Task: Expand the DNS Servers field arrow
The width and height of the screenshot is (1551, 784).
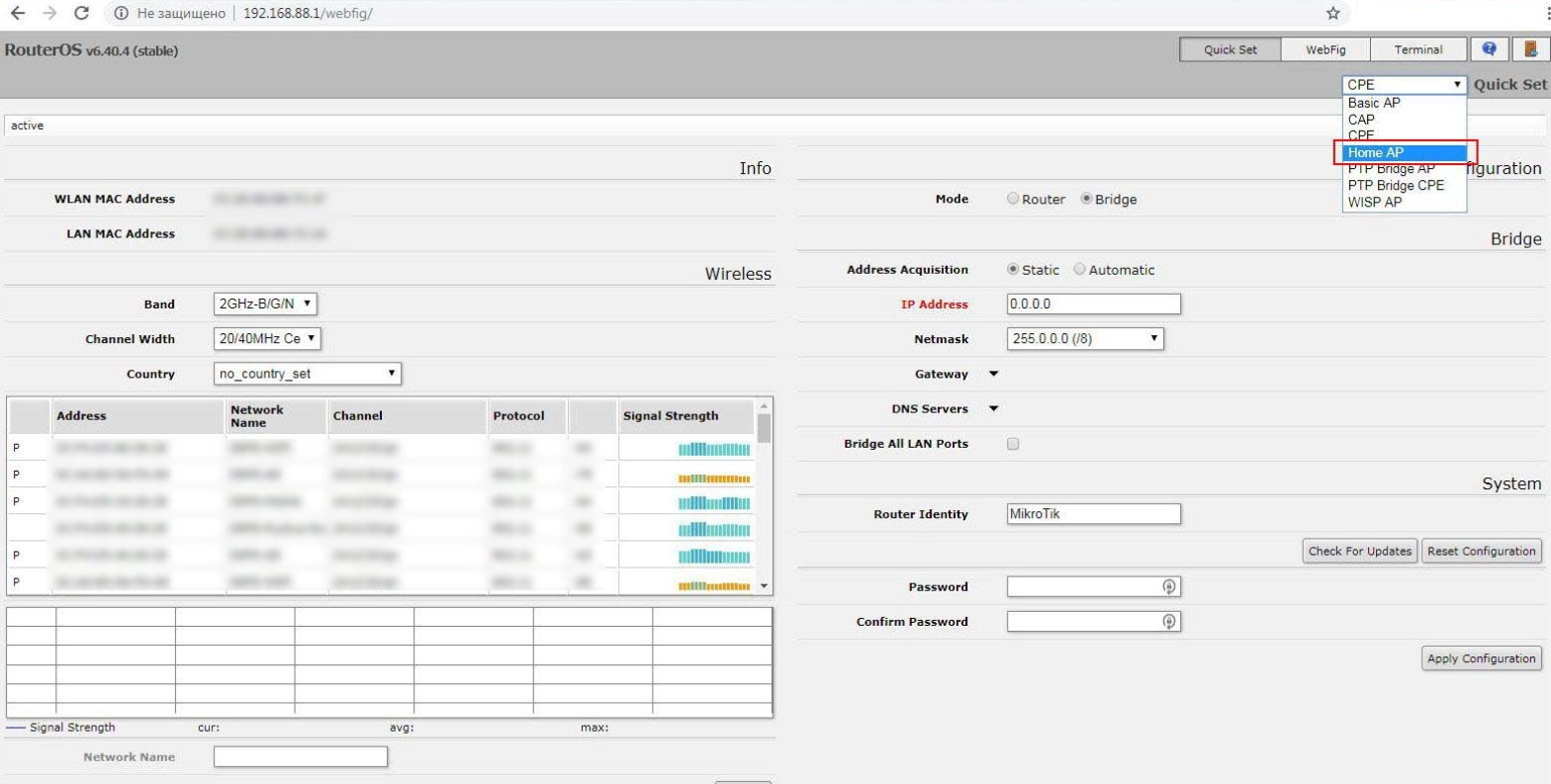Action: (994, 408)
